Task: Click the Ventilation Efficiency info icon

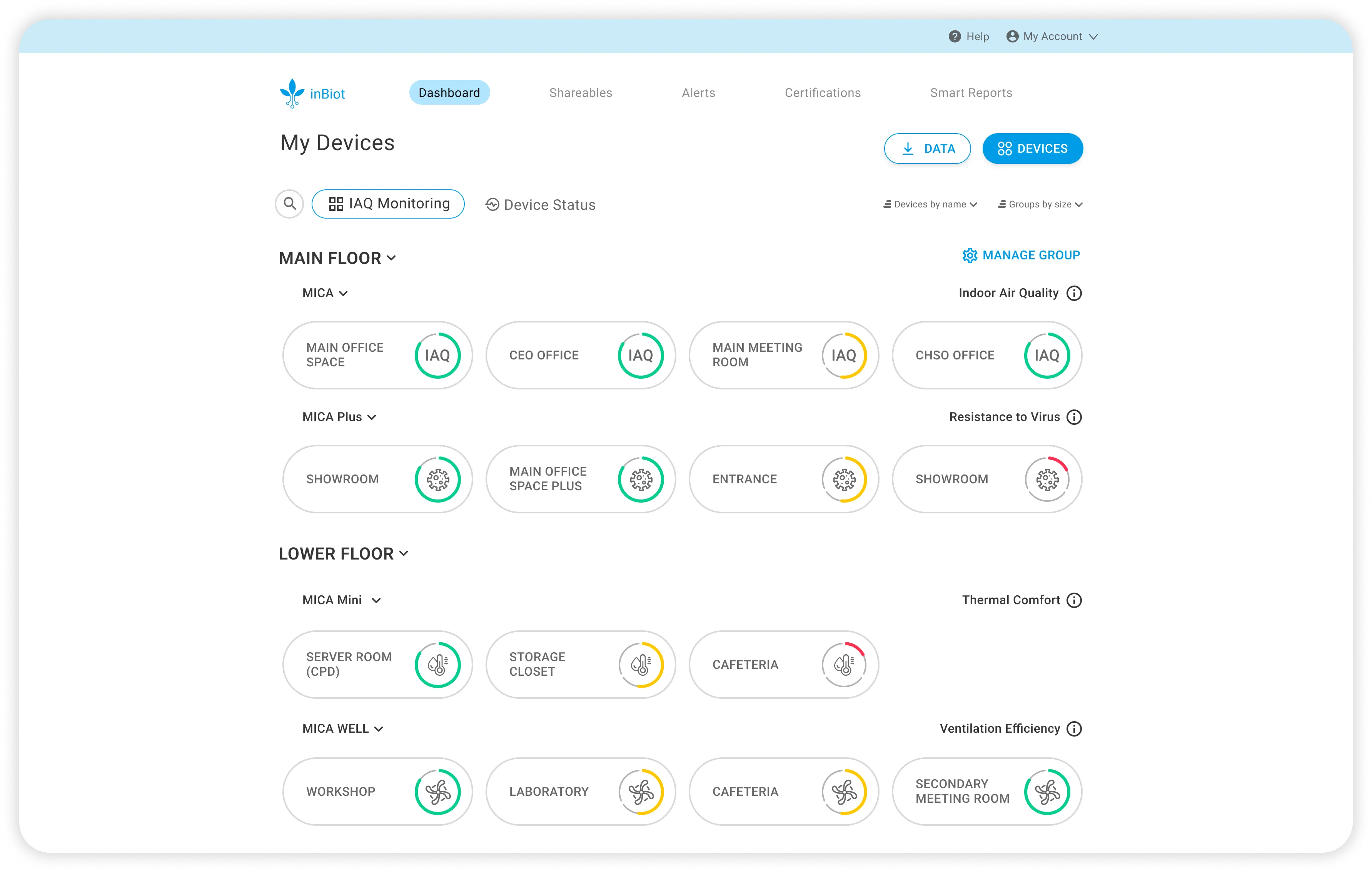Action: click(x=1074, y=729)
